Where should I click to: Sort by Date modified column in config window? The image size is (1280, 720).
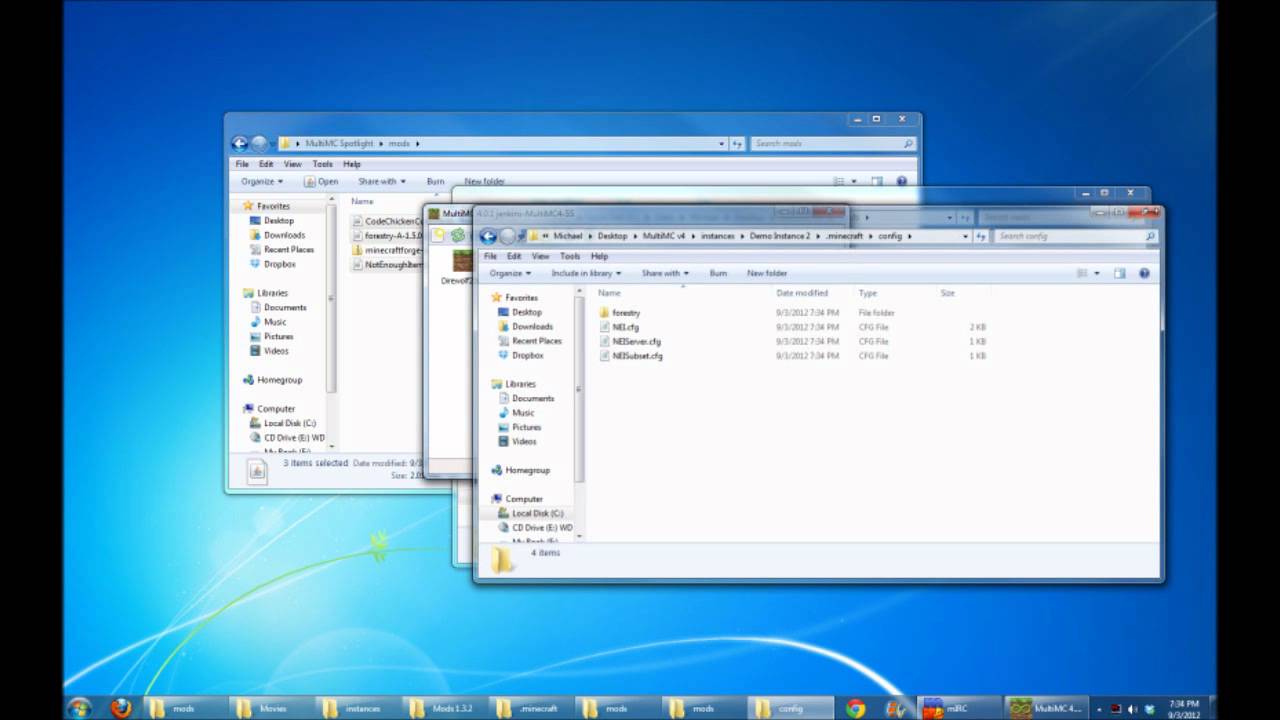[x=802, y=293]
